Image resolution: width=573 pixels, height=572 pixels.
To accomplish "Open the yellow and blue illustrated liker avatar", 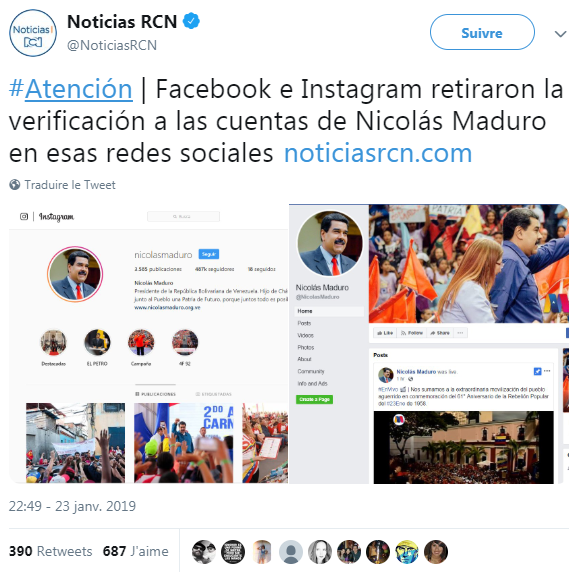I will pyautogui.click(x=407, y=552).
